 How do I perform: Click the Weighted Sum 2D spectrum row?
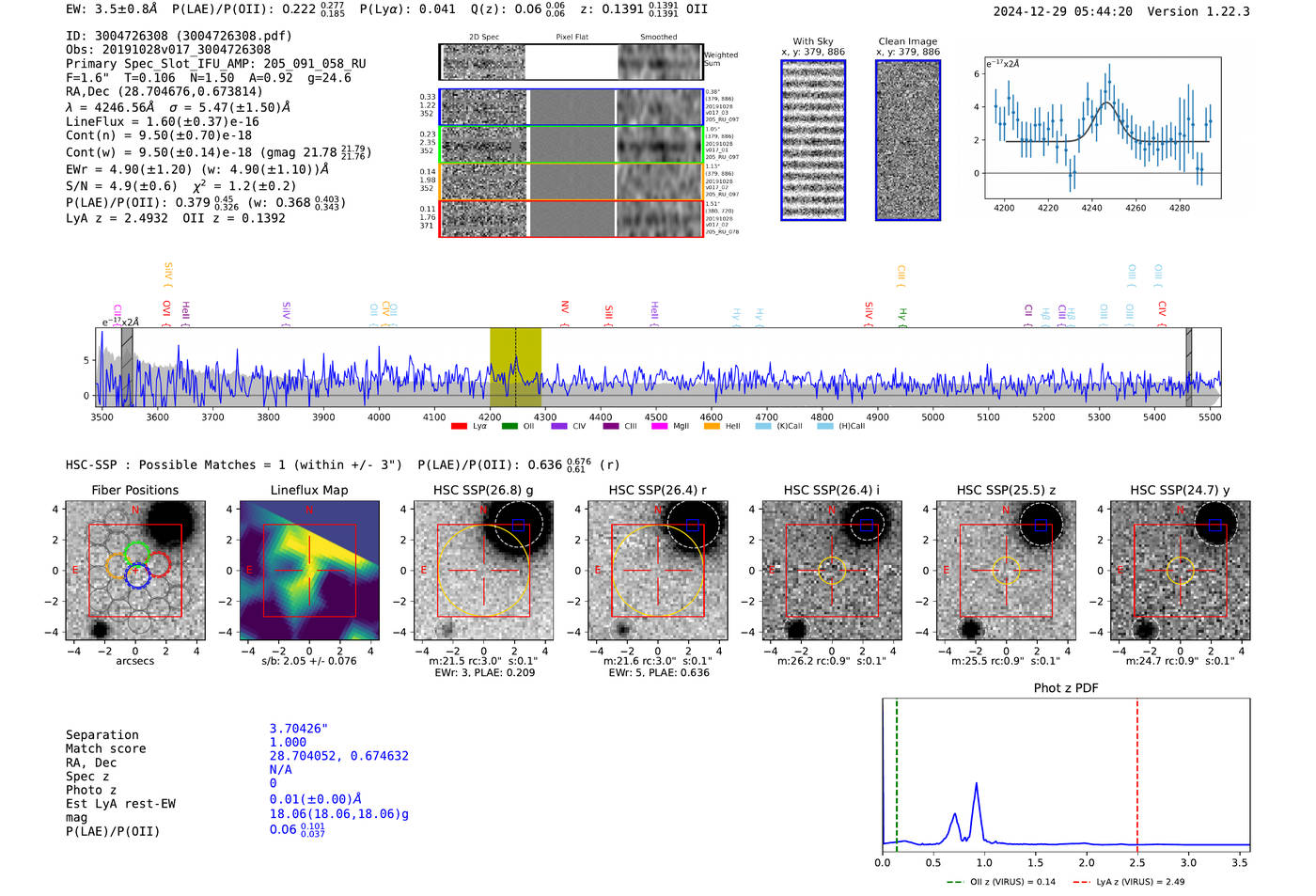(x=572, y=62)
